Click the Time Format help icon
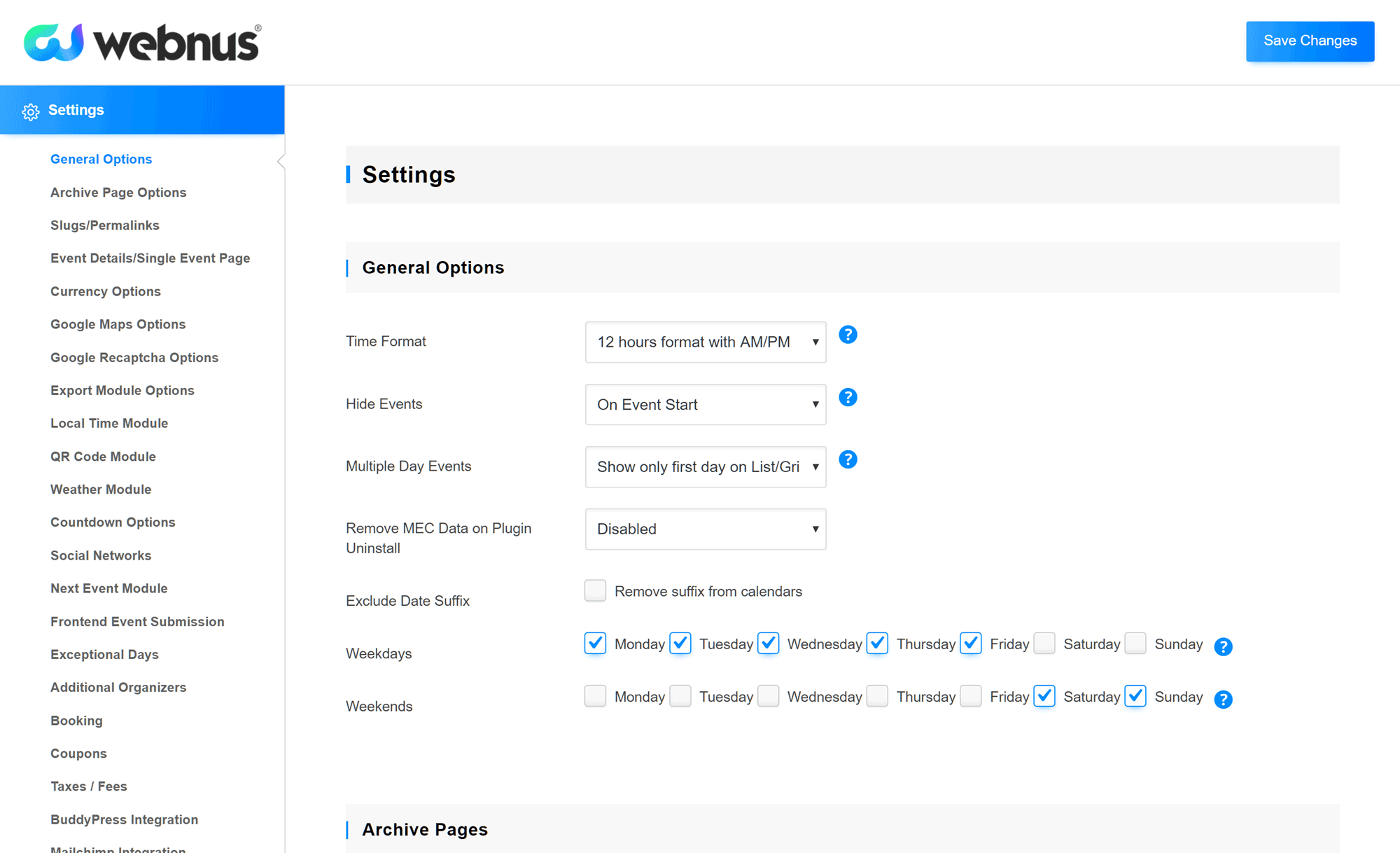 pyautogui.click(x=848, y=335)
